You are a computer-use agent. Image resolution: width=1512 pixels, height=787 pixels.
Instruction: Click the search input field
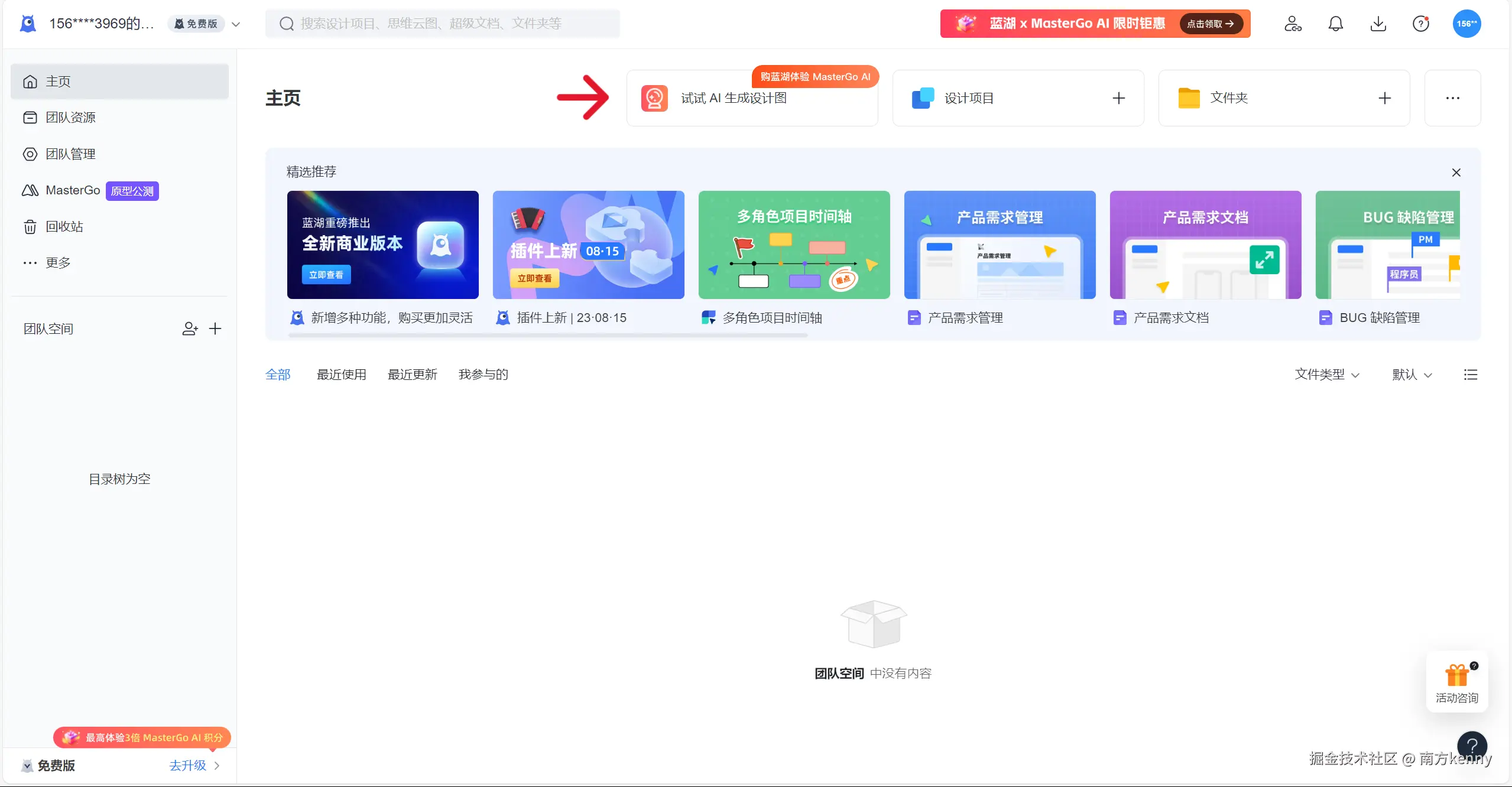click(442, 24)
